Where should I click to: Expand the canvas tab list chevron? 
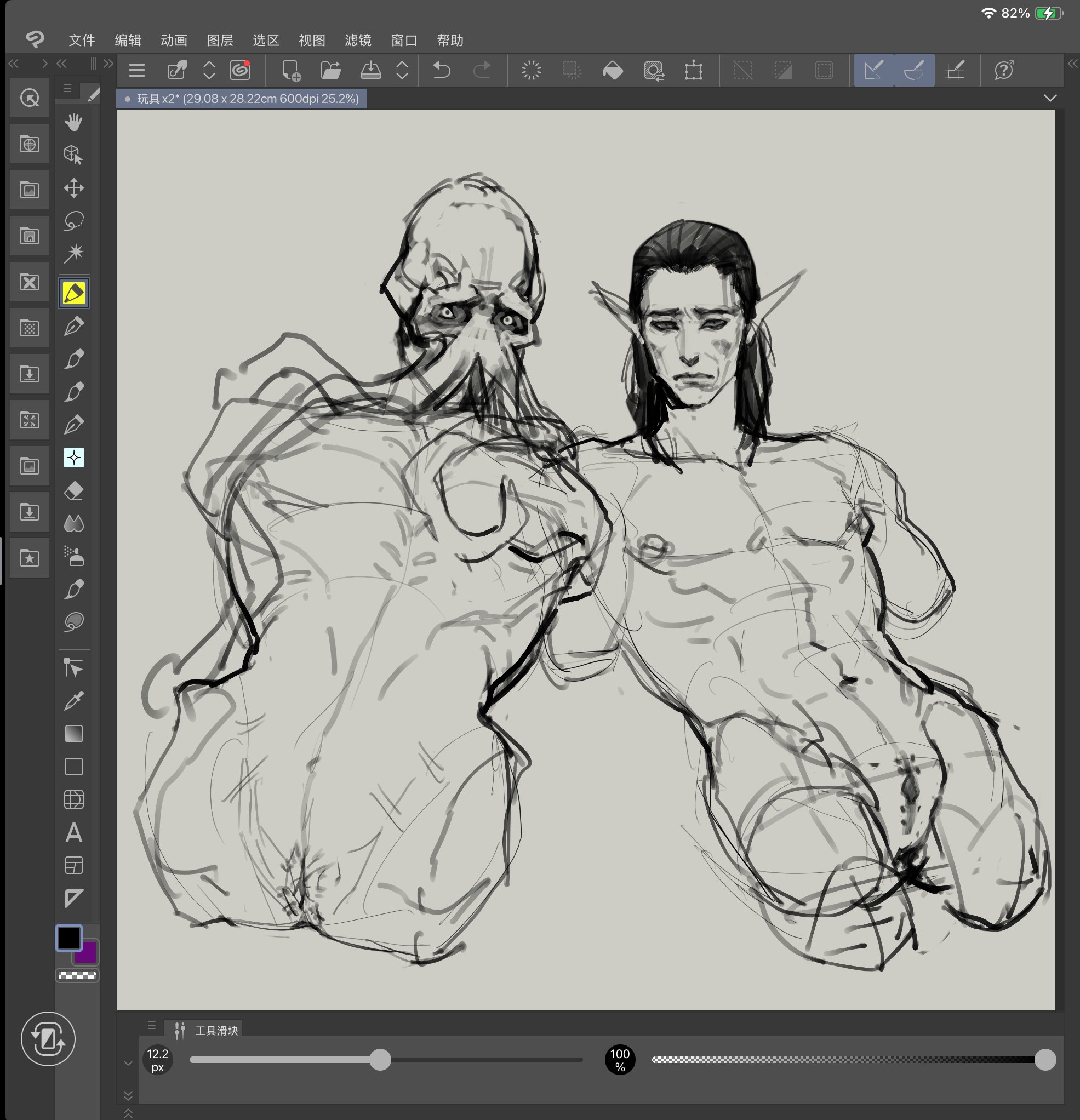tap(1050, 98)
